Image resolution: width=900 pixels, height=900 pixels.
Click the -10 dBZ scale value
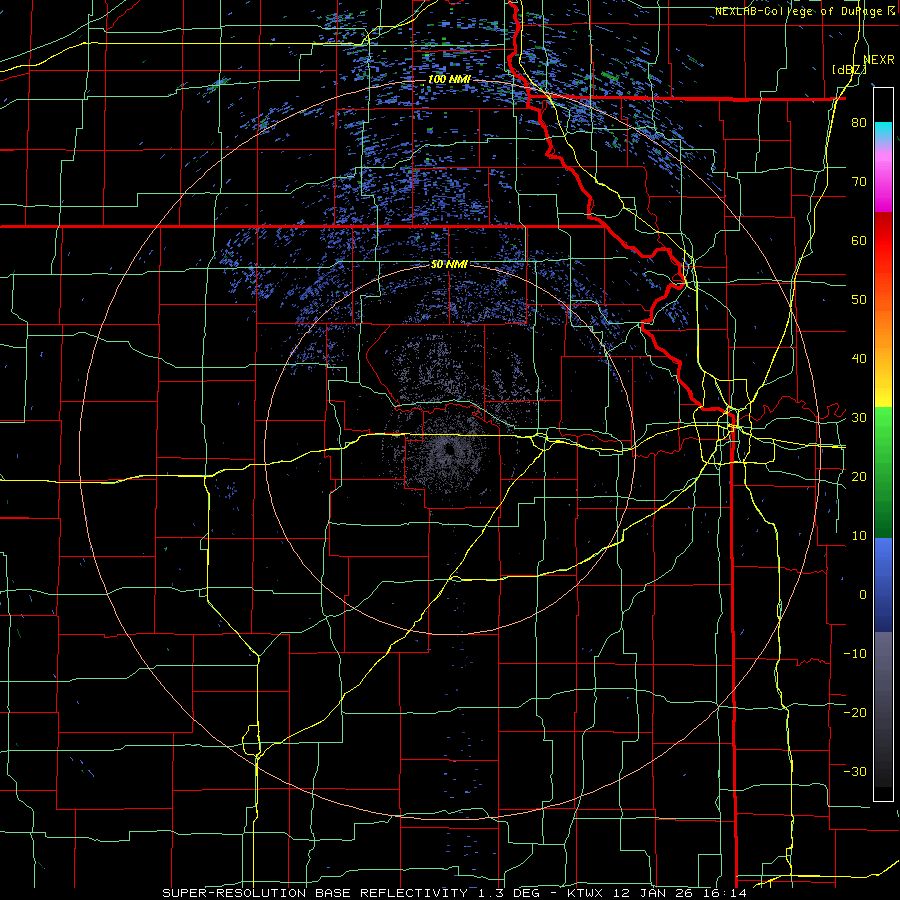point(855,654)
